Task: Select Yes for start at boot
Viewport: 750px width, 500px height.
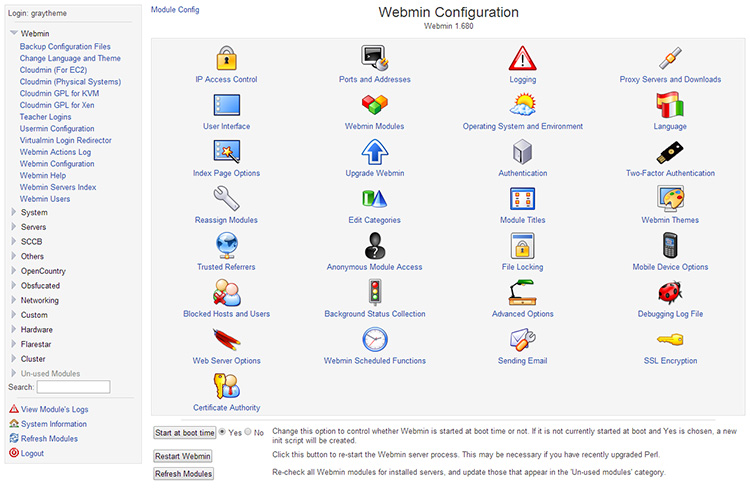Action: point(222,432)
